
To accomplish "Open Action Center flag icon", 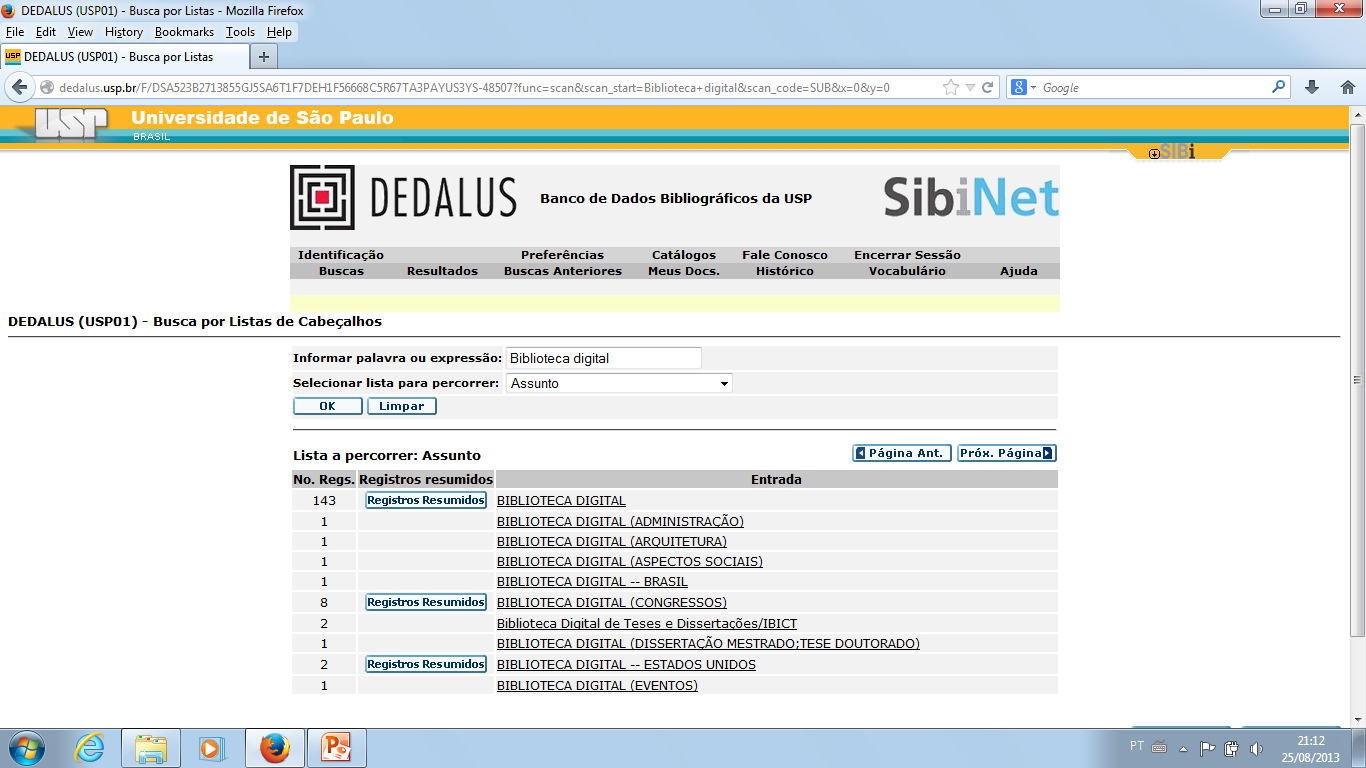I will [x=1207, y=748].
